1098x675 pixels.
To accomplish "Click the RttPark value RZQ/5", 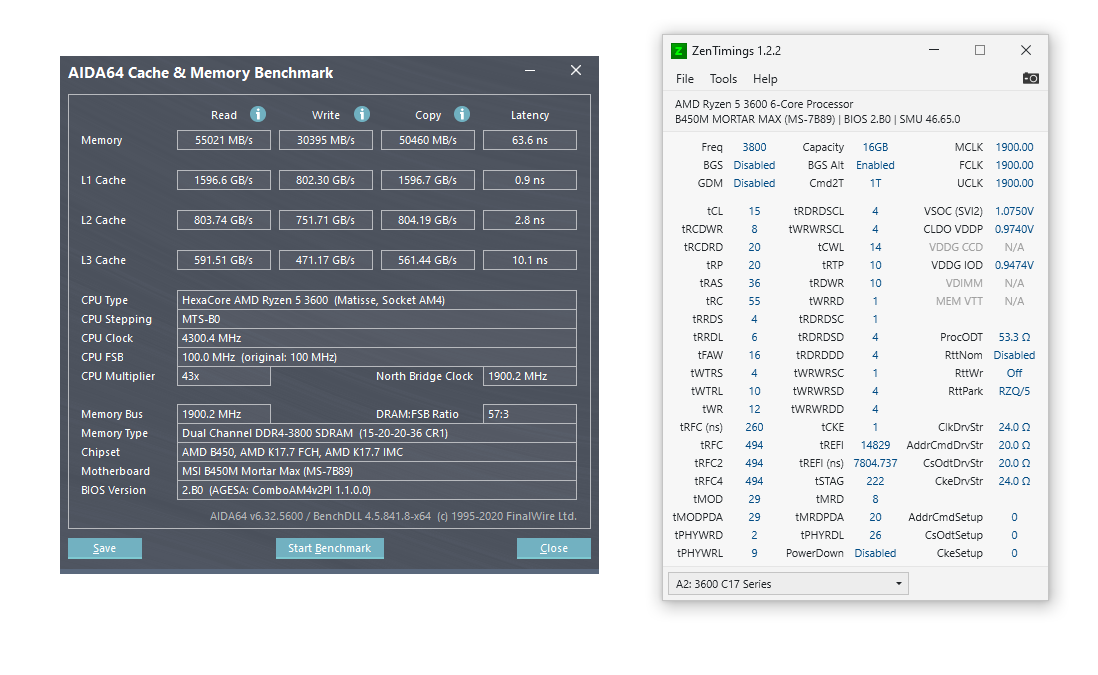I will (1014, 391).
